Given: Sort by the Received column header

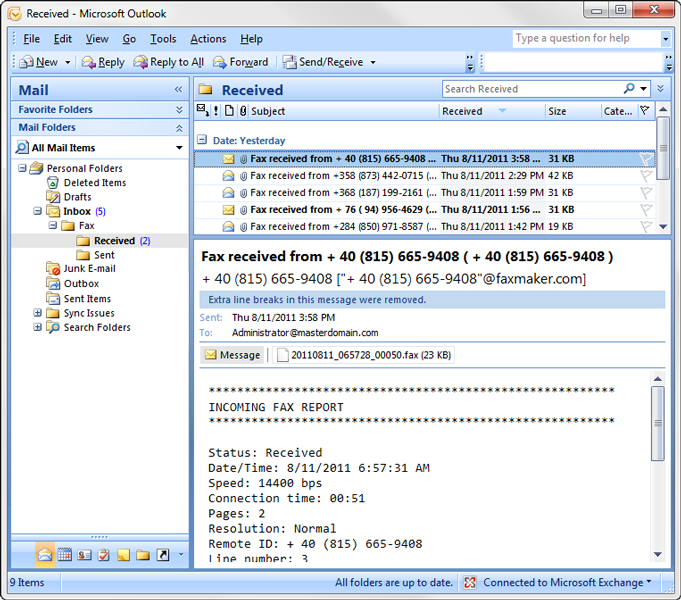Looking at the screenshot, I should pyautogui.click(x=491, y=111).
